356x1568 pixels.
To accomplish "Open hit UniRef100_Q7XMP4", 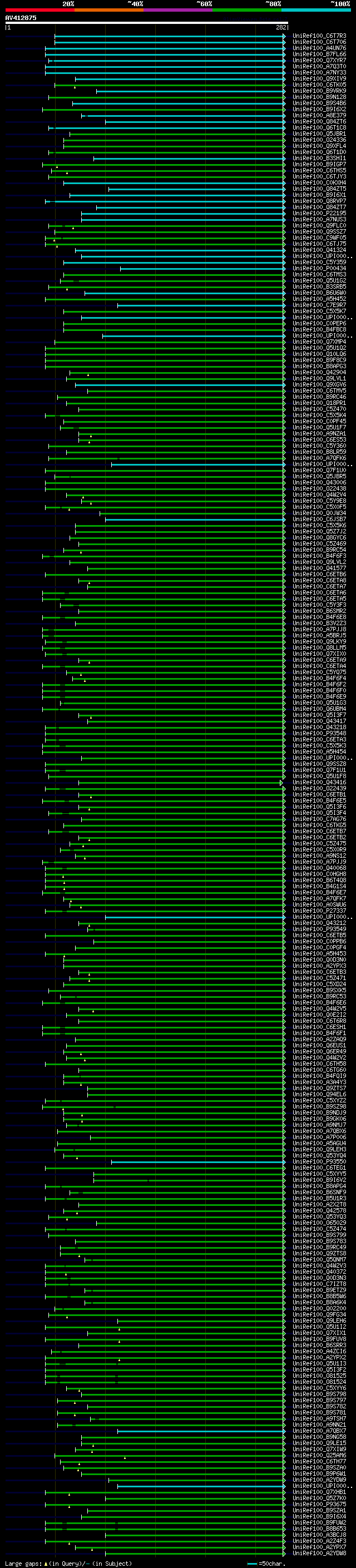I will pyautogui.click(x=319, y=342).
